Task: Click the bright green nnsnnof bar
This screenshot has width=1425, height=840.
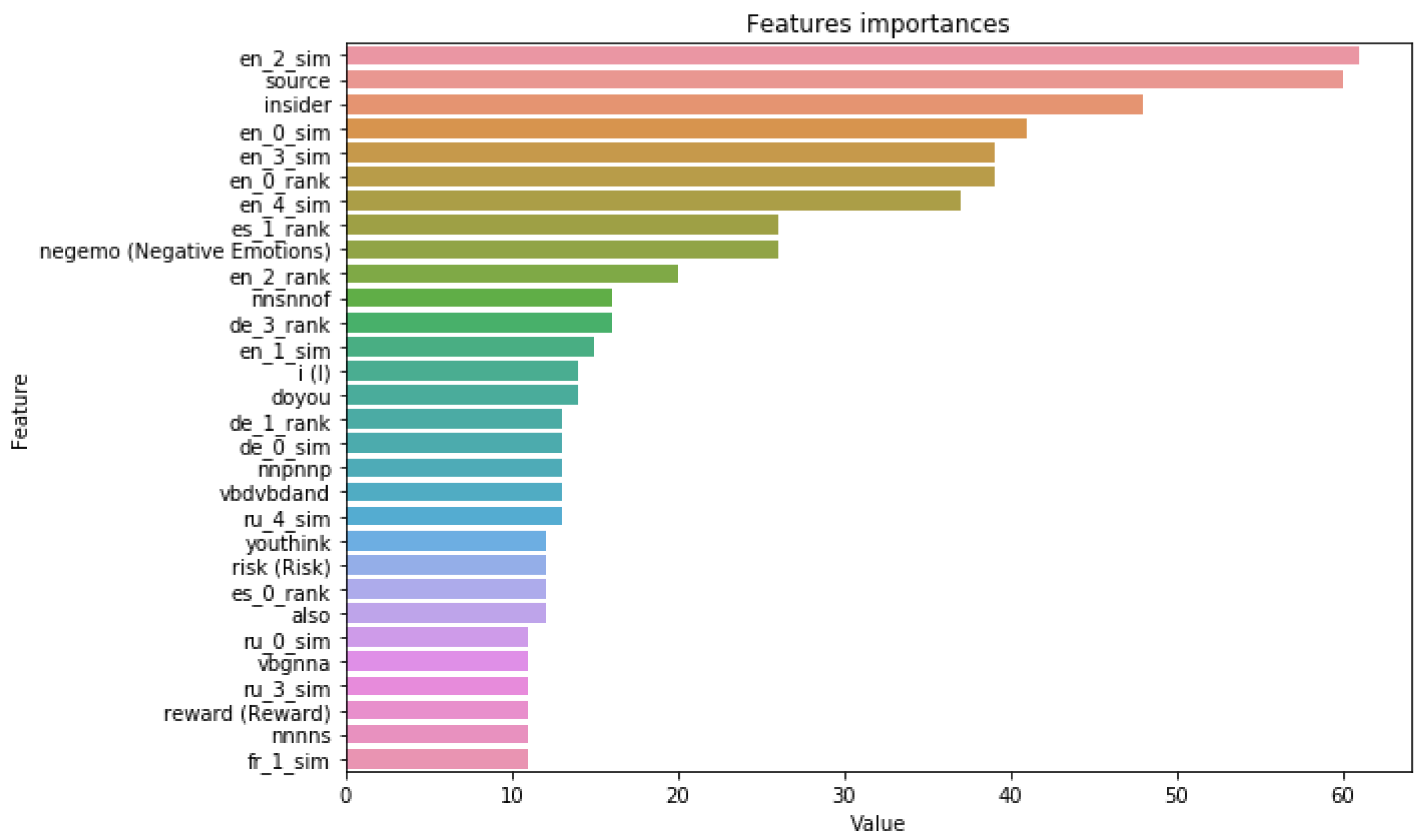Action: pyautogui.click(x=479, y=298)
